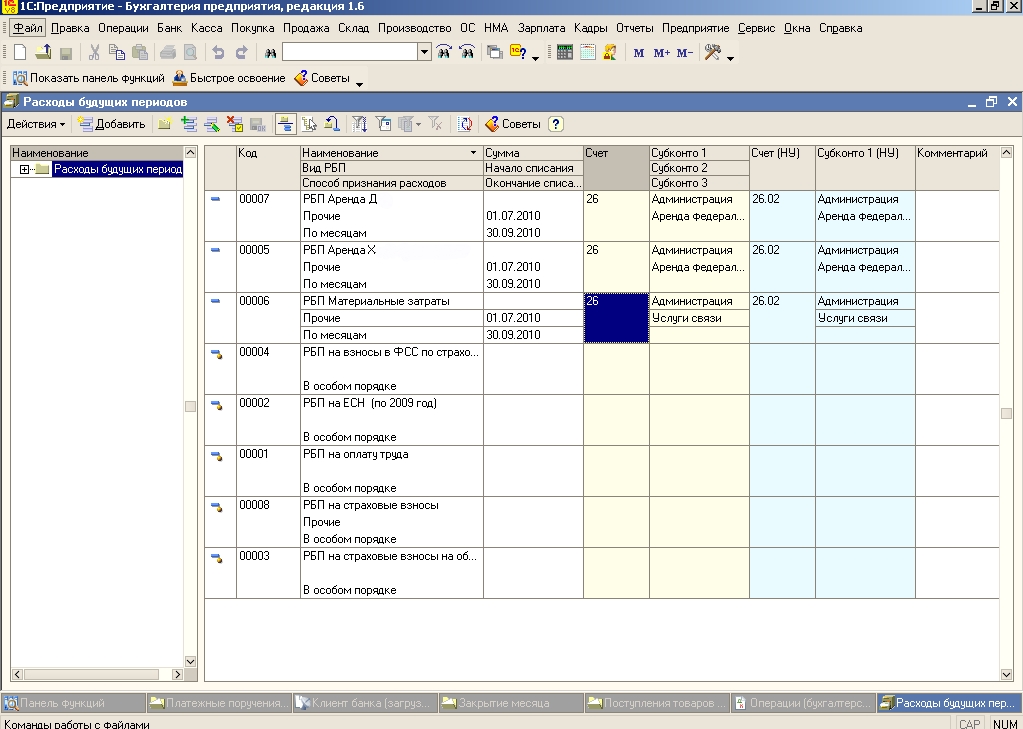Viewport: 1023px width, 729px height.
Task: Click the Добавить button
Action: (112, 124)
